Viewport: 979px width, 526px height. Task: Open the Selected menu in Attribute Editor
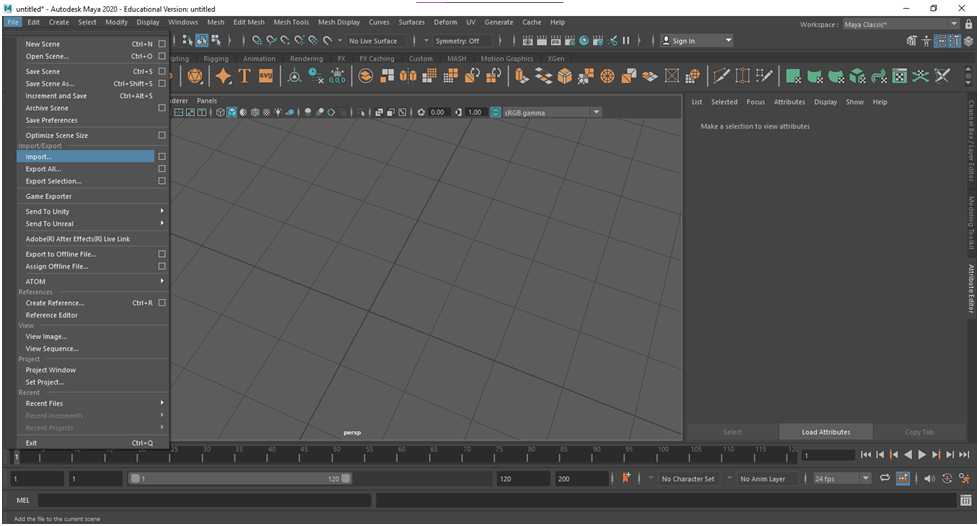724,102
